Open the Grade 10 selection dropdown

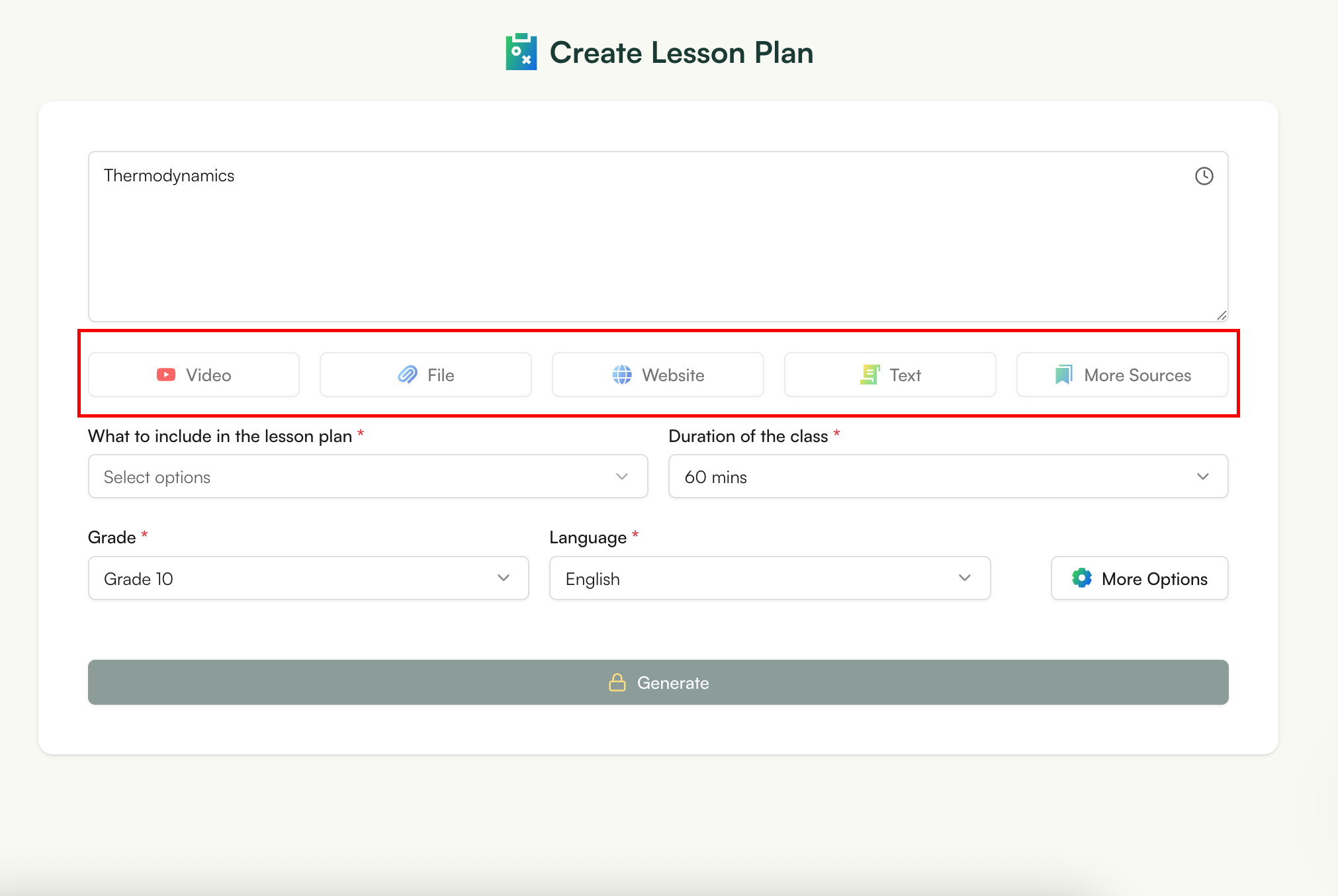[308, 578]
